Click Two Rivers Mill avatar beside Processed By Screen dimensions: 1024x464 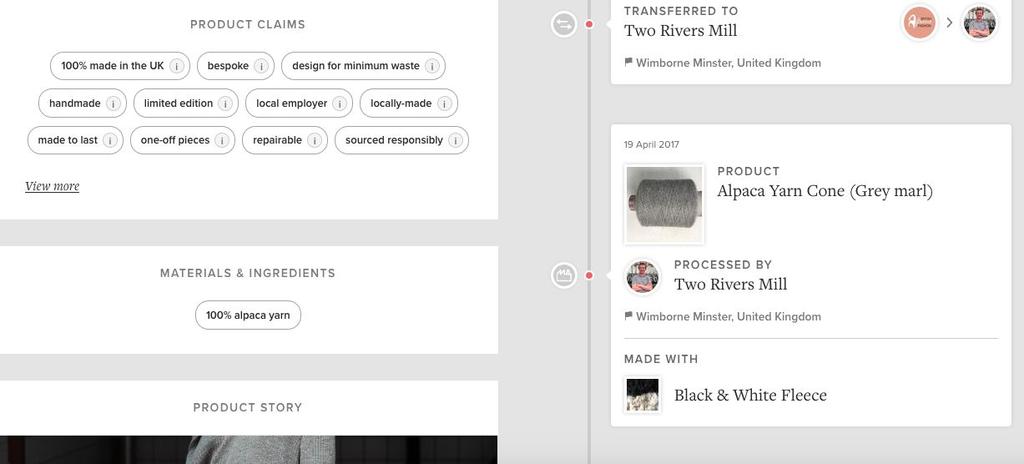click(x=642, y=276)
